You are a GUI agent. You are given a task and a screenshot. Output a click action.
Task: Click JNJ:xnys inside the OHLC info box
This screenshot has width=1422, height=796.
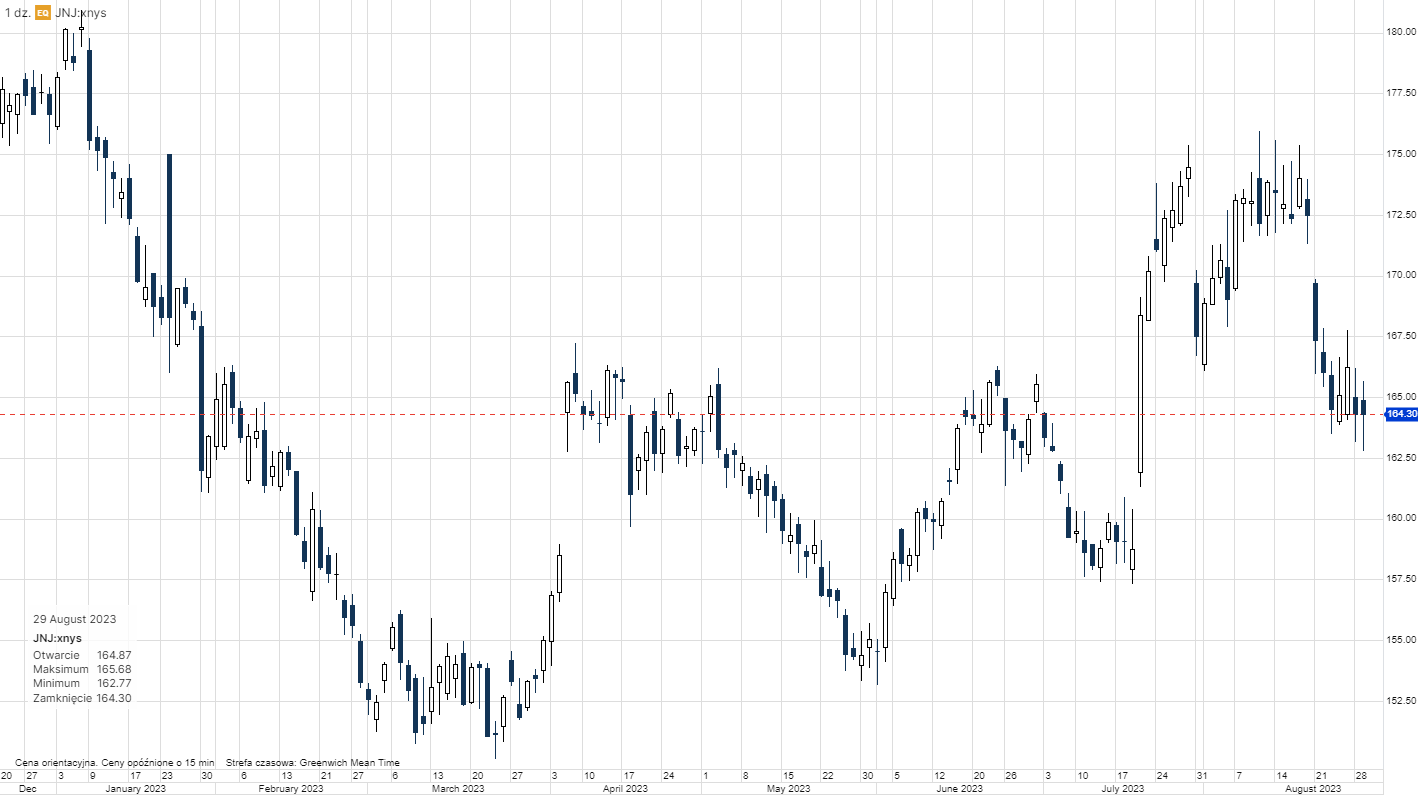57,637
